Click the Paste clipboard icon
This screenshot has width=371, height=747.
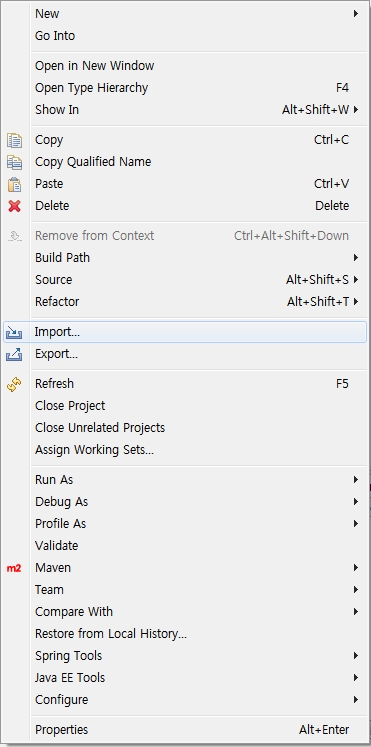(14, 184)
